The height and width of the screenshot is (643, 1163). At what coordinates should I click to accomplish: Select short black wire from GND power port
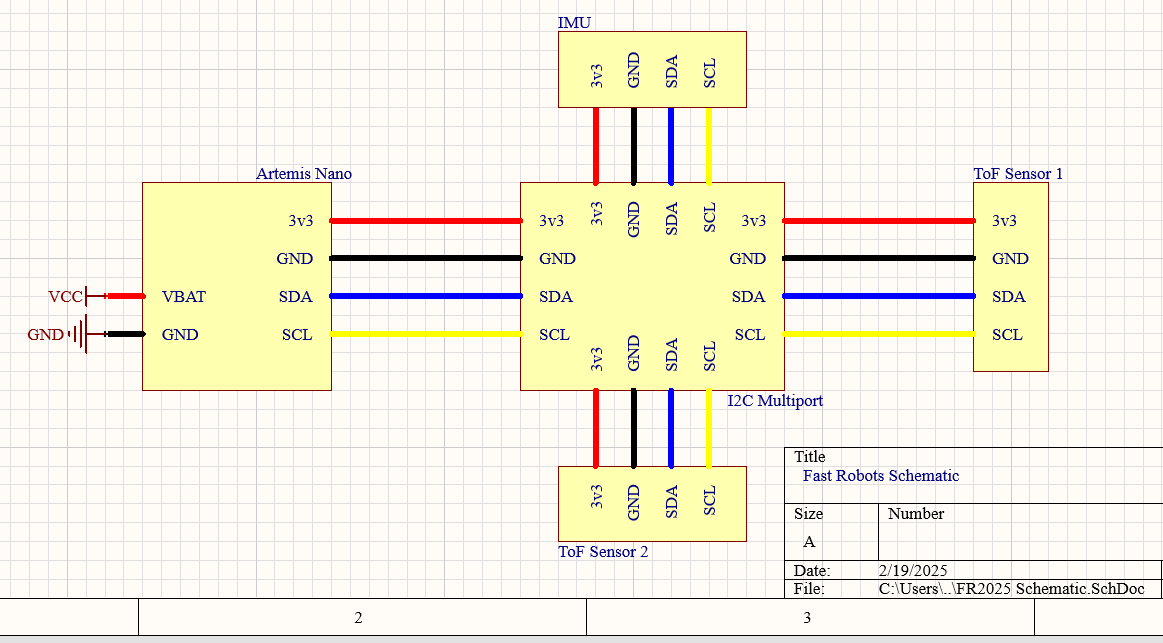[x=126, y=334]
